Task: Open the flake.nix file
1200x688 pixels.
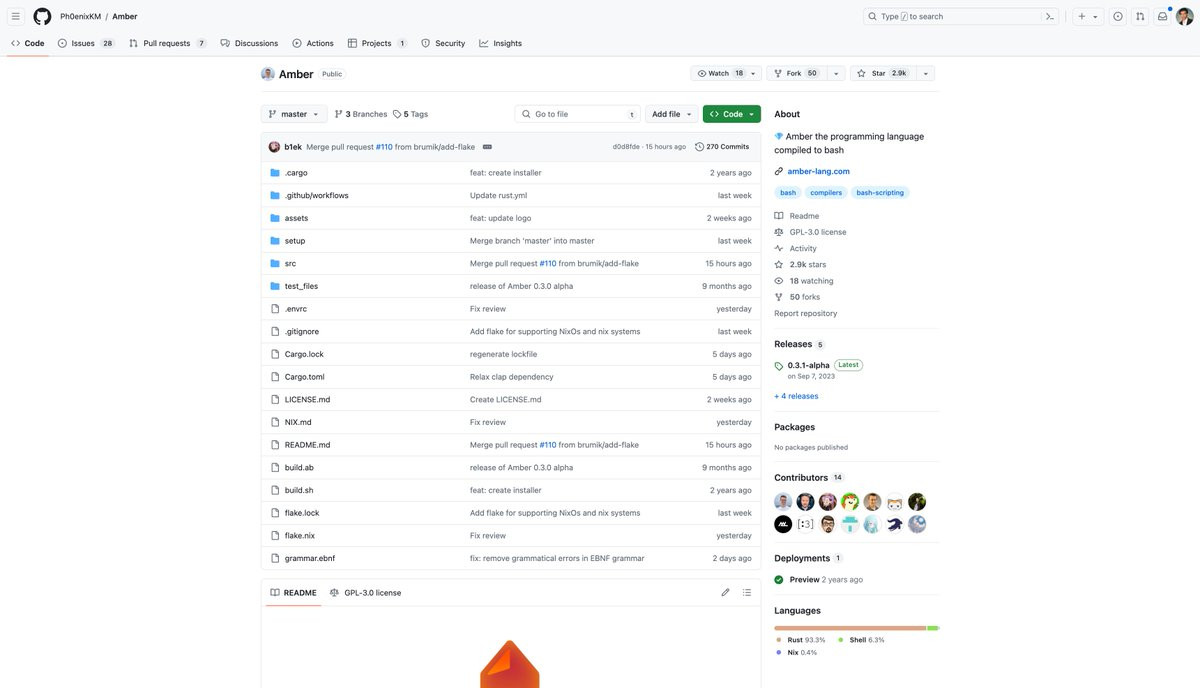Action: pyautogui.click(x=300, y=535)
